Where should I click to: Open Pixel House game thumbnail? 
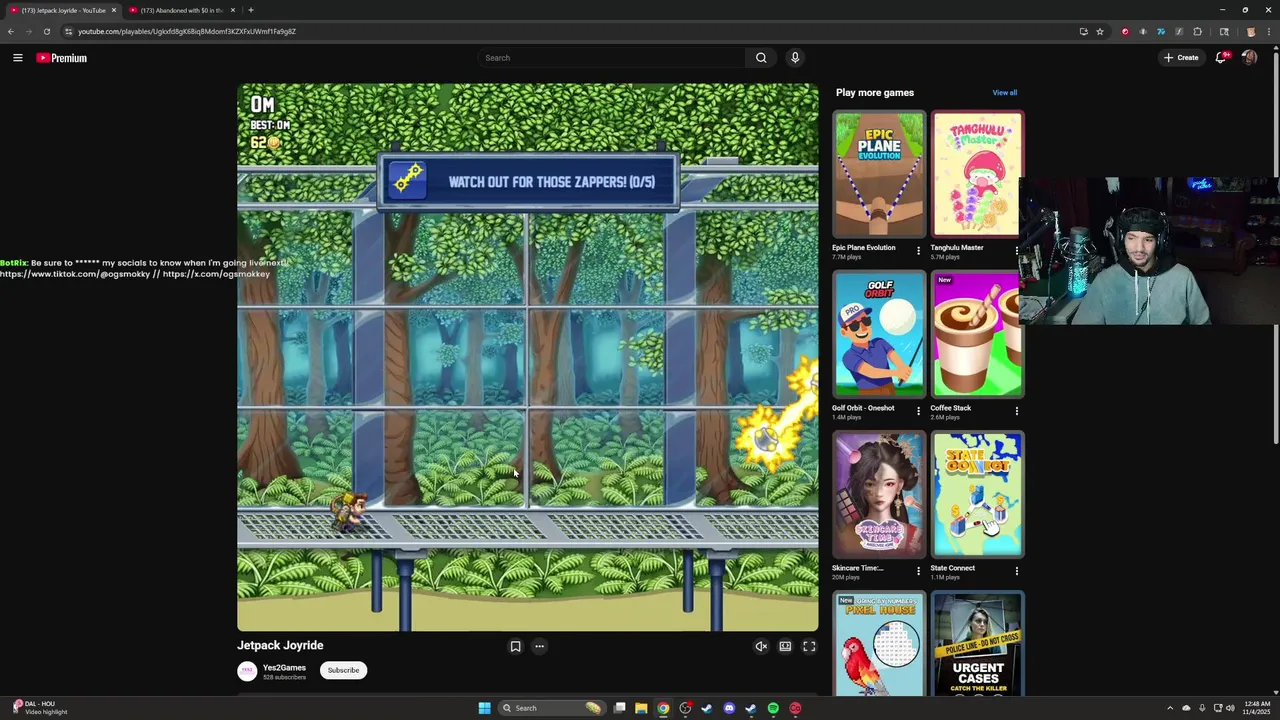tap(879, 644)
